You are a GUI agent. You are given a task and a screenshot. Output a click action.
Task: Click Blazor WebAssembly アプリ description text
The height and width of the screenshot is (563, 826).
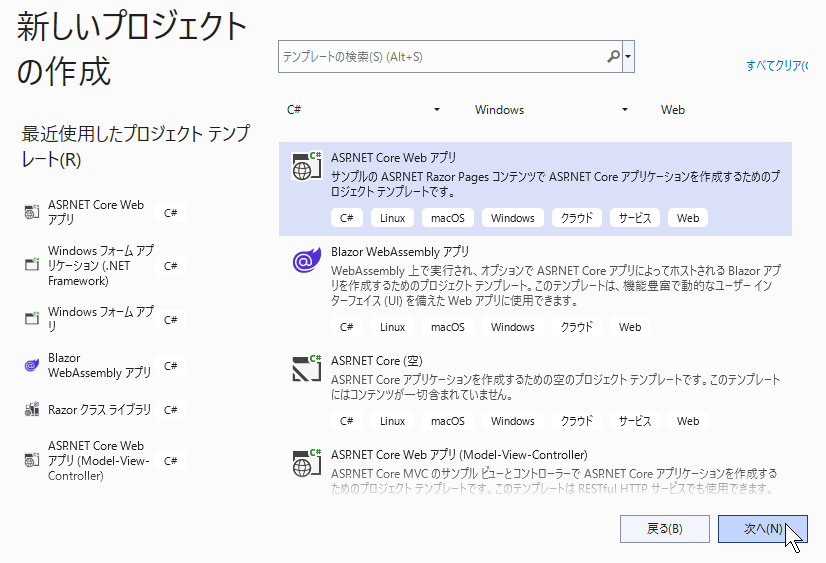556,285
